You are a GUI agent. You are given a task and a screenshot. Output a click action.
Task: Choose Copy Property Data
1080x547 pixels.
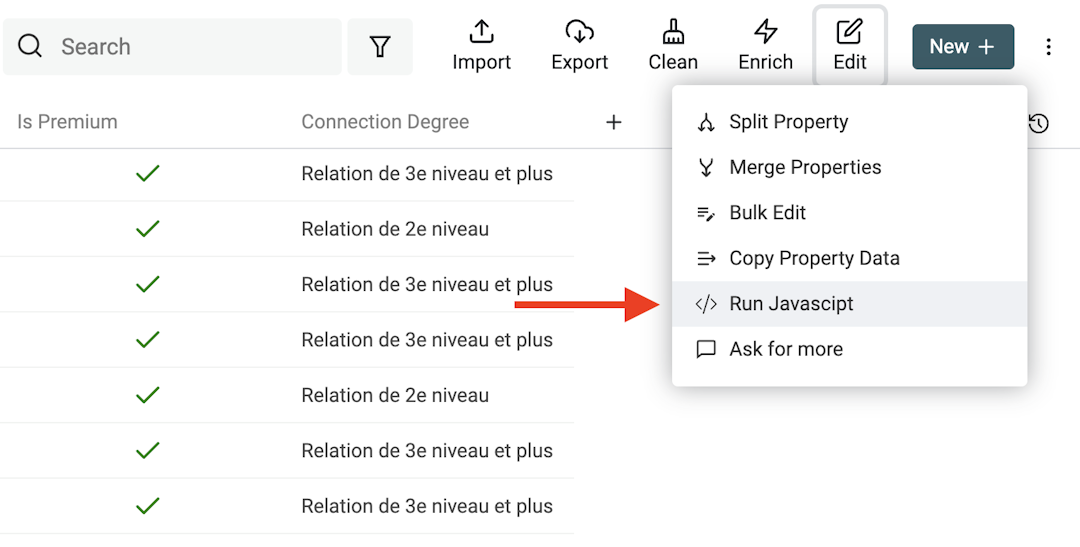[814, 258]
